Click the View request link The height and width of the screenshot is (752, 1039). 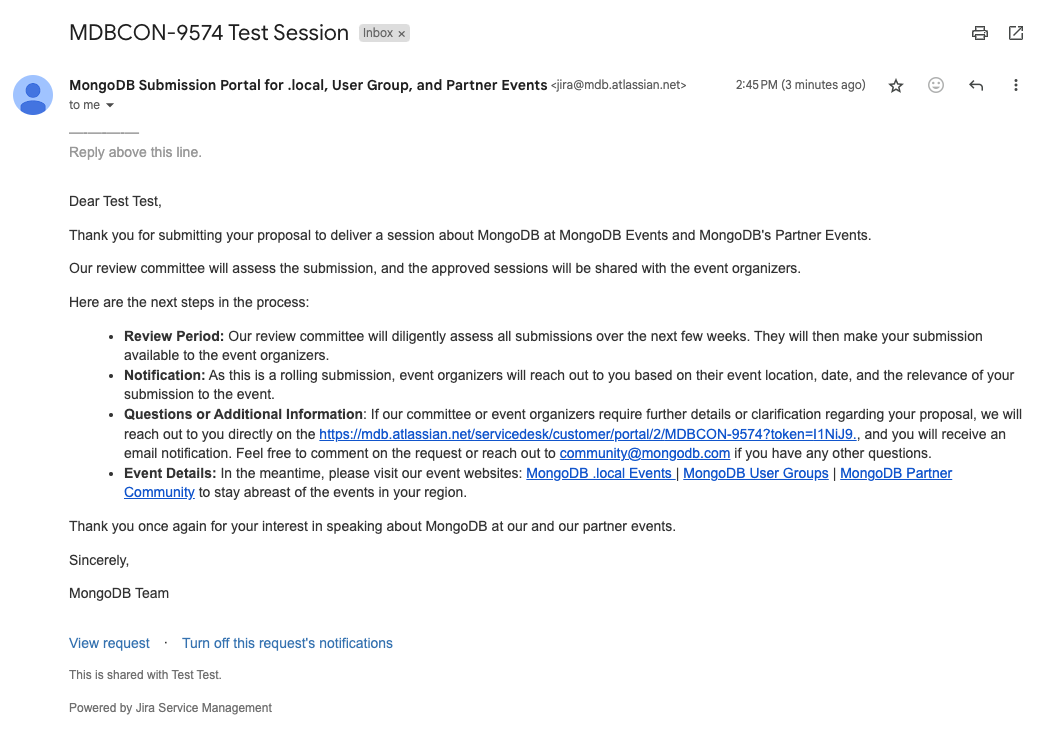[109, 643]
